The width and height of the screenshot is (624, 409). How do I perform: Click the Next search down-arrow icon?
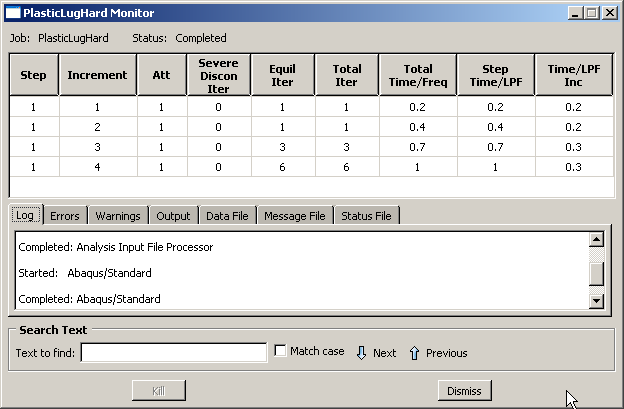pyautogui.click(x=362, y=352)
